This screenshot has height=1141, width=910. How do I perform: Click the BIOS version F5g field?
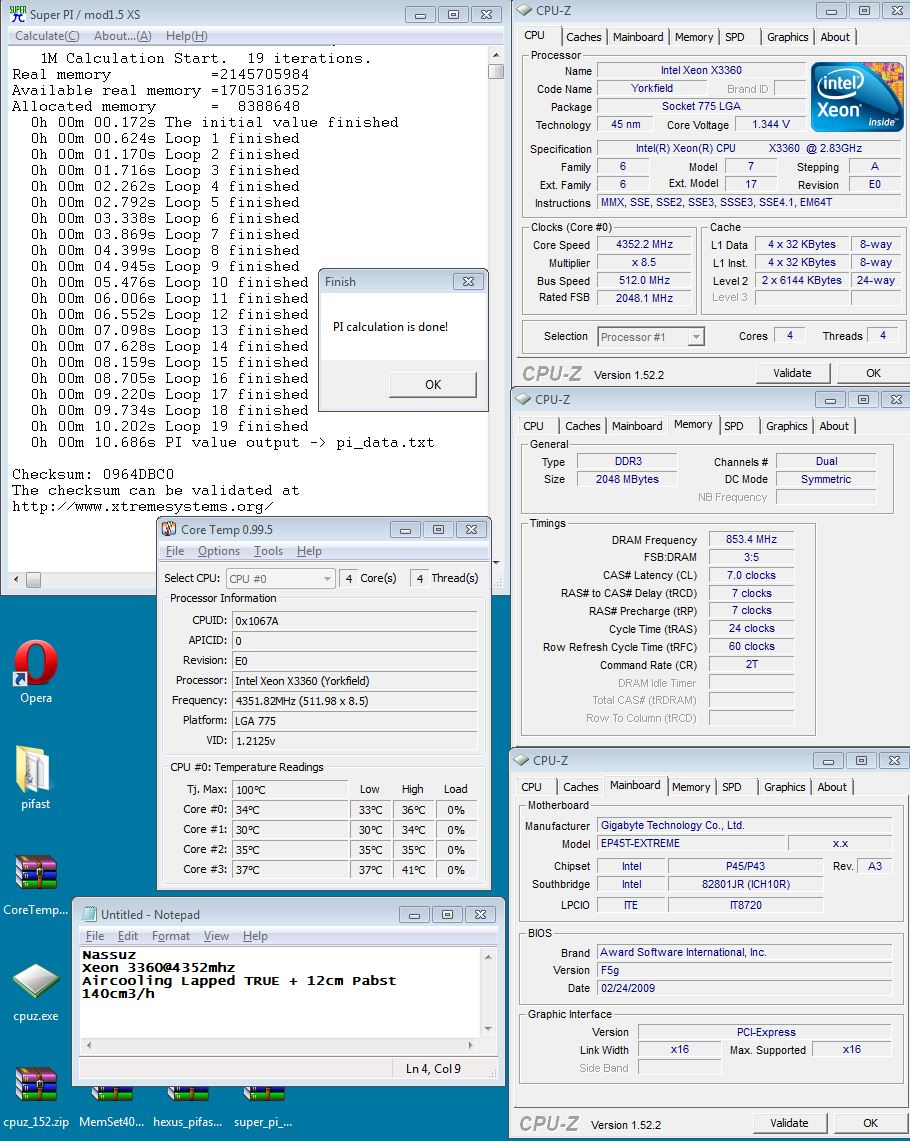745,970
